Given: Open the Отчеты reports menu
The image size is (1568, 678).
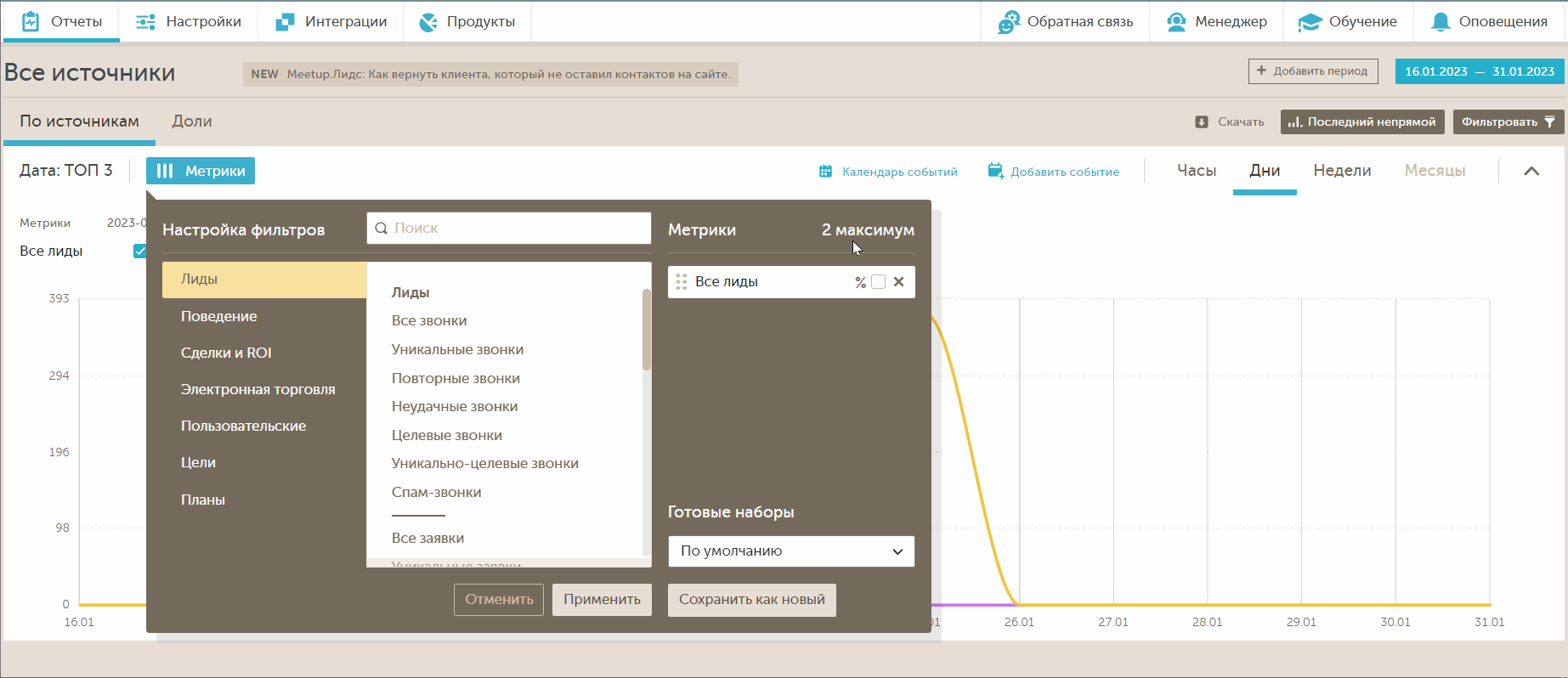Looking at the screenshot, I should [x=61, y=22].
